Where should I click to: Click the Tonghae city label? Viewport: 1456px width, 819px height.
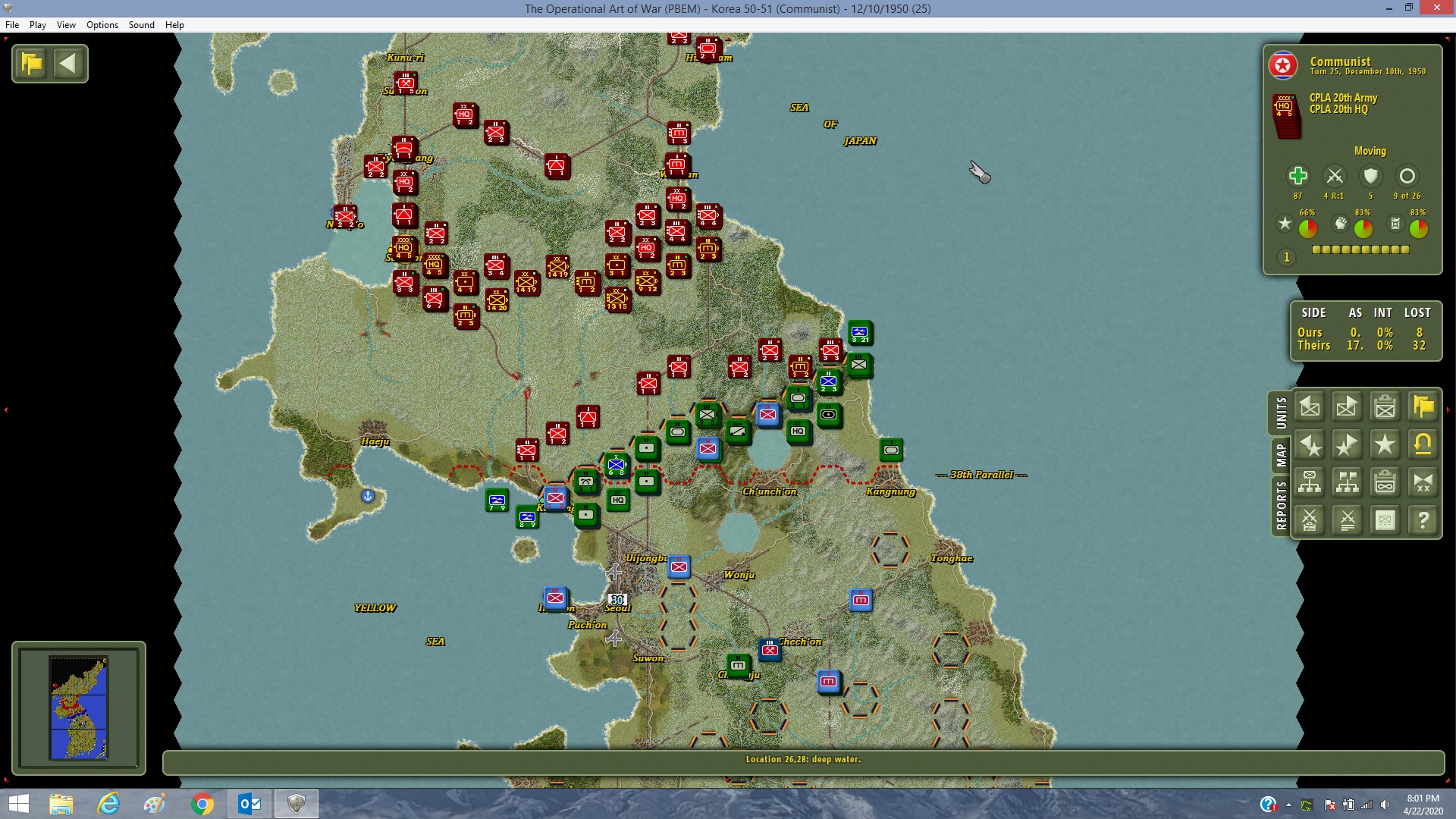[x=952, y=558]
